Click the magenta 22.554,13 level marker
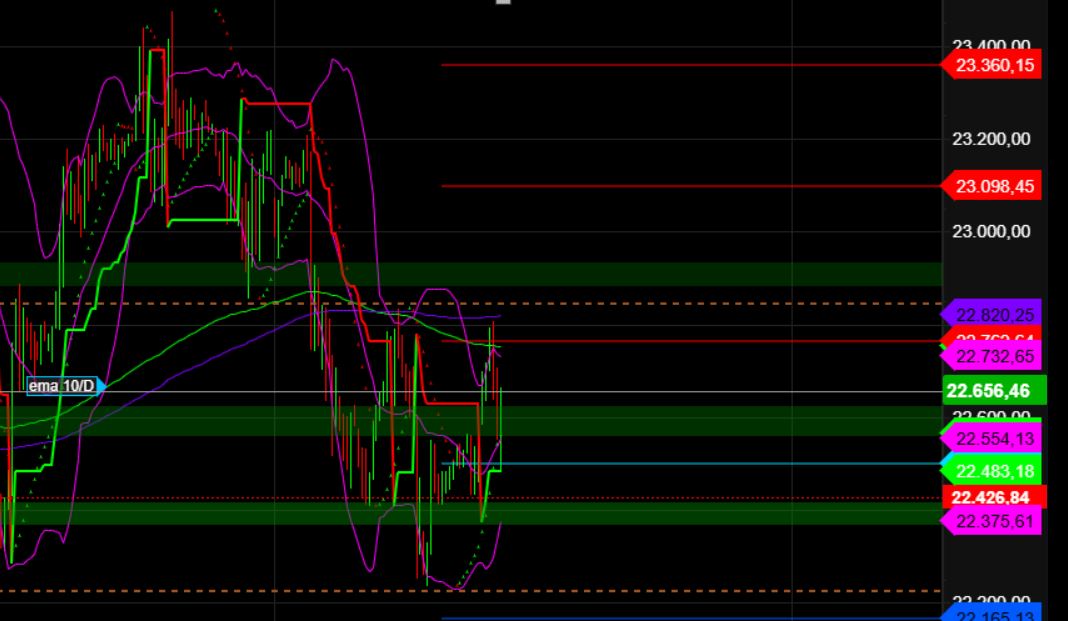 [995, 437]
